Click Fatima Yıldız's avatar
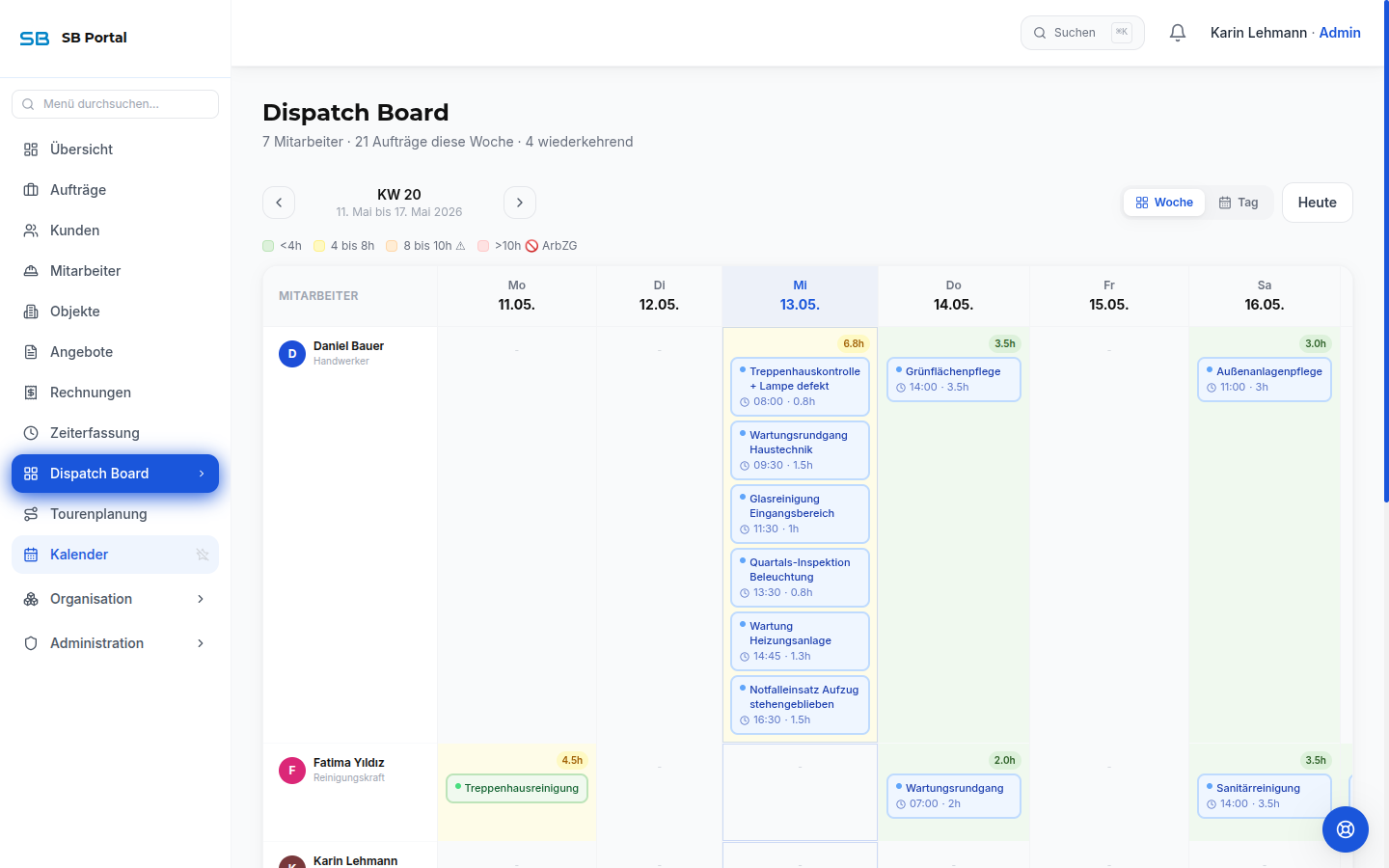The width and height of the screenshot is (1389, 868). [292, 771]
